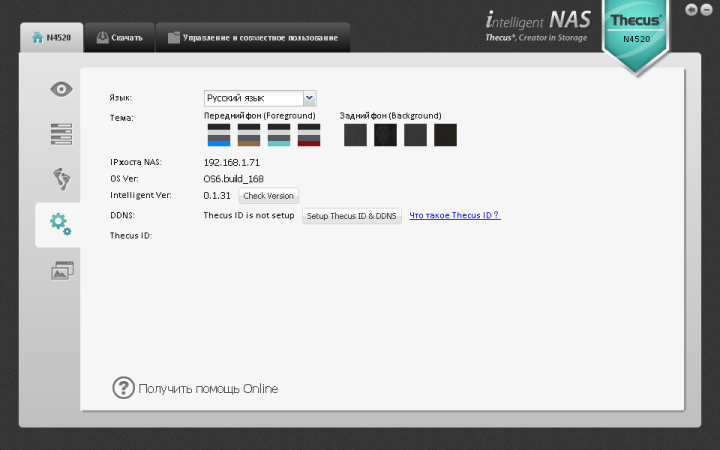Switch to the N4520 home tab
720x450 pixels.
[x=51, y=38]
